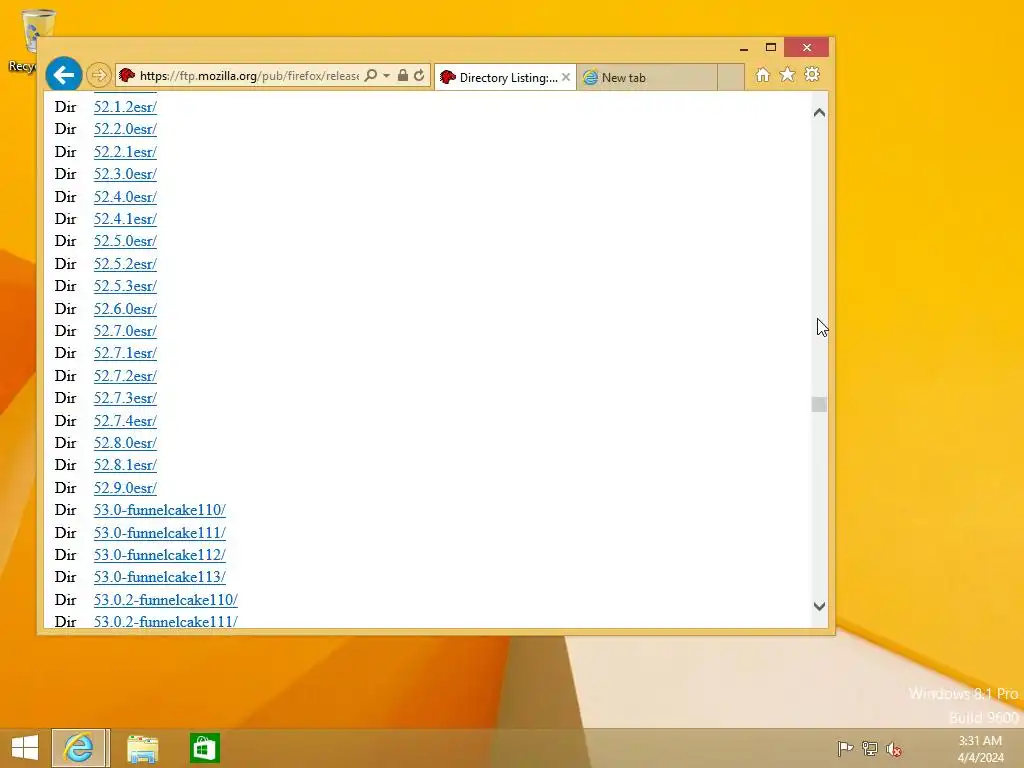
Task: Switch to the Directory Listing tab
Action: pos(505,77)
